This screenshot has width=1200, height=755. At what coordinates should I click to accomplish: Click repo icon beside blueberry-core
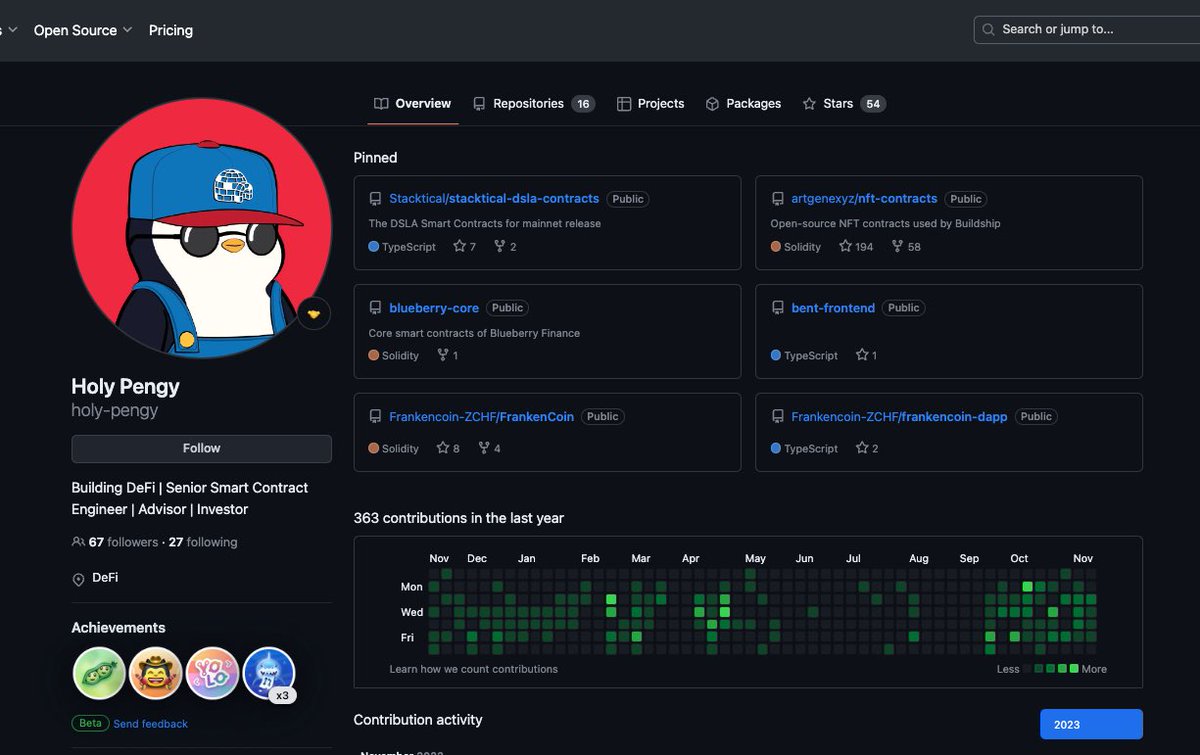click(375, 308)
